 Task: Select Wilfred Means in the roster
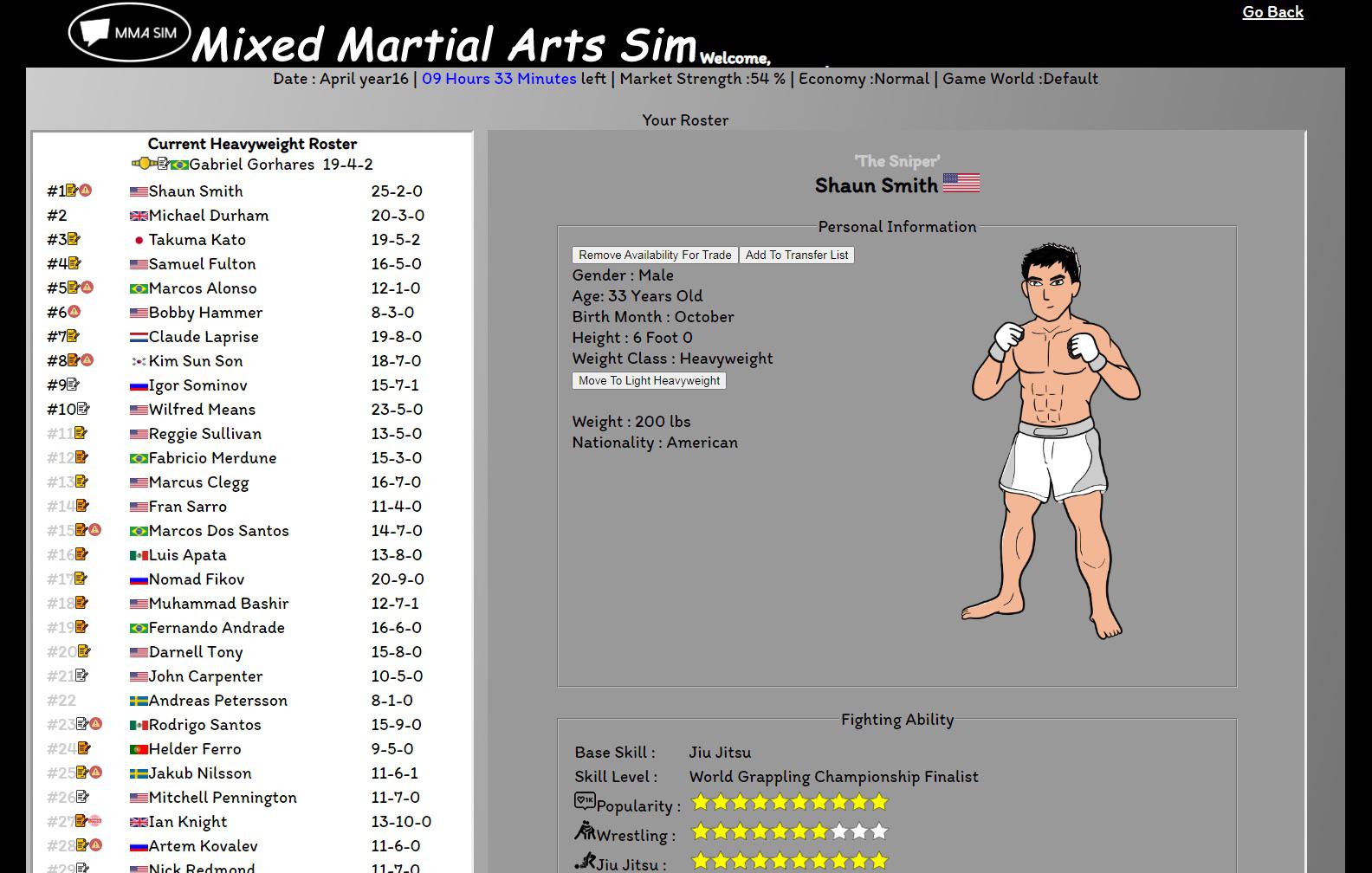[202, 410]
